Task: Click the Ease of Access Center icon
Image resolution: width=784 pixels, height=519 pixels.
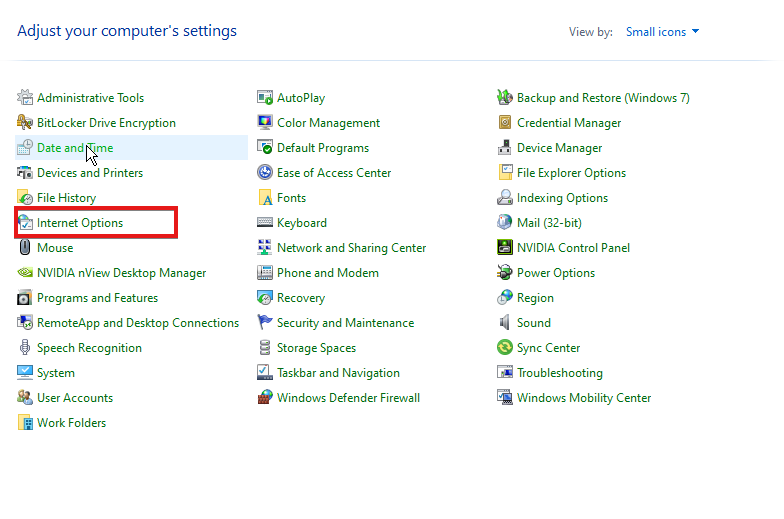Action: (264, 172)
